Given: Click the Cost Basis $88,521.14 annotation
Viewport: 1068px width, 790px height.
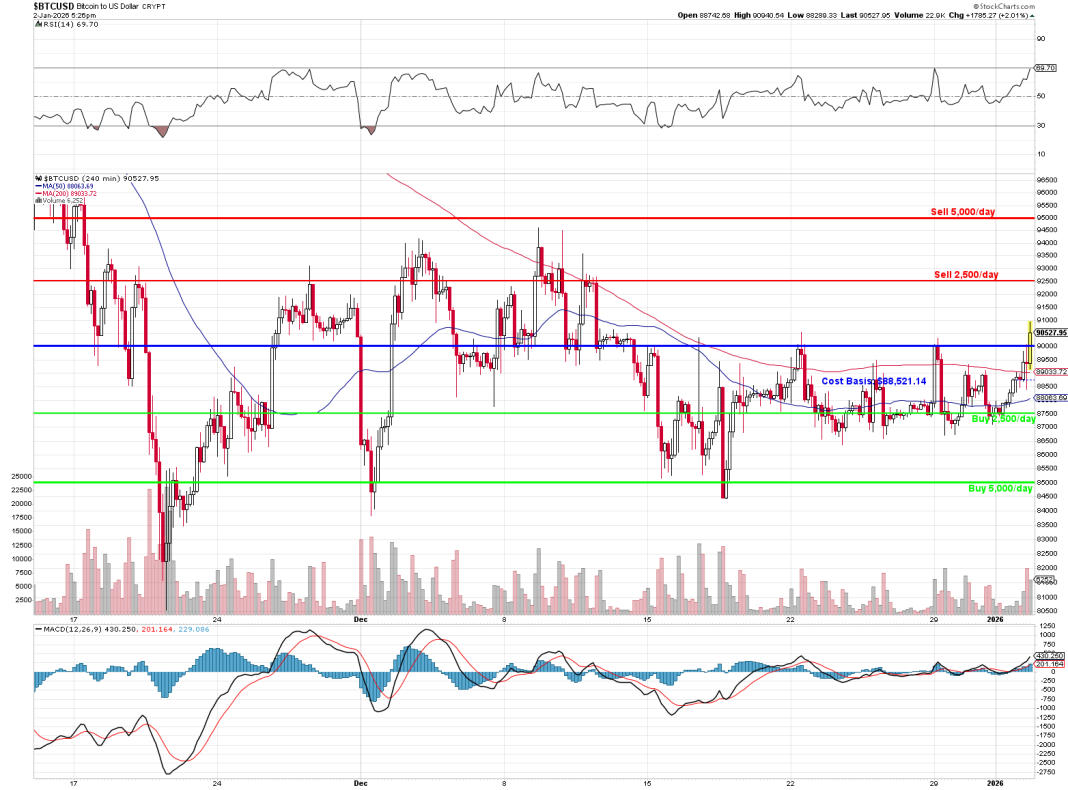Looking at the screenshot, I should [873, 381].
